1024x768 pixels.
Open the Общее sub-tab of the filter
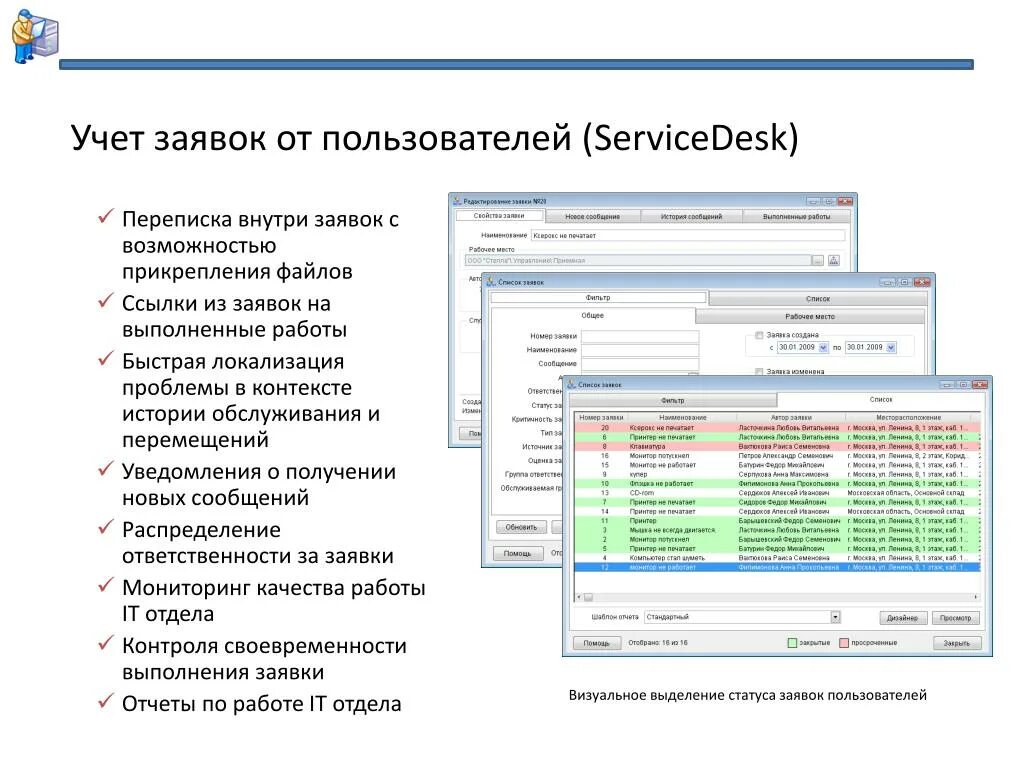592,315
